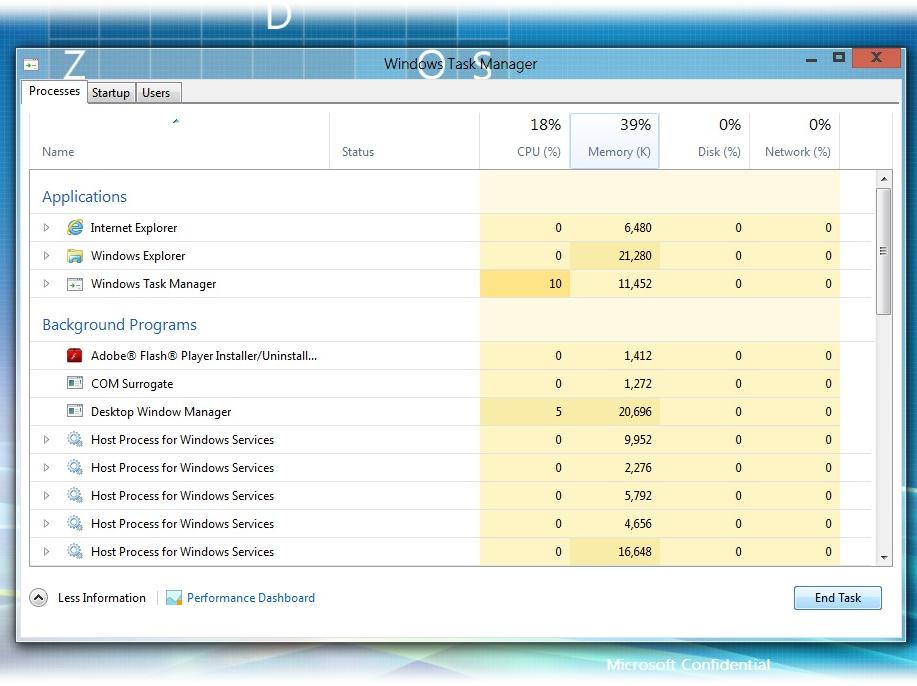Expand the Windows Task Manager process group
Image resolution: width=917 pixels, height=686 pixels.
tap(46, 284)
